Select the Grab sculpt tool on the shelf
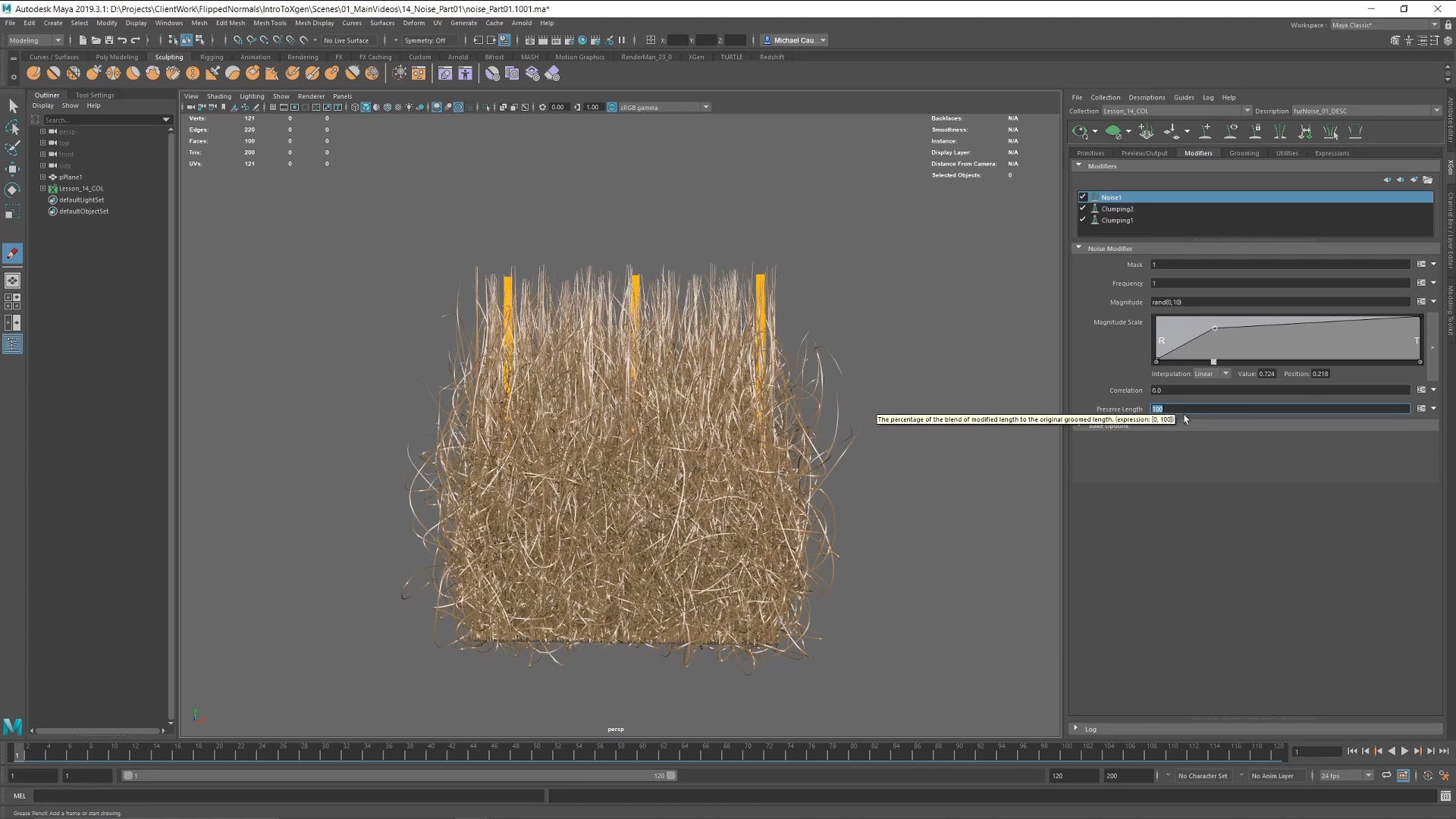The width and height of the screenshot is (1456, 819). click(93, 73)
